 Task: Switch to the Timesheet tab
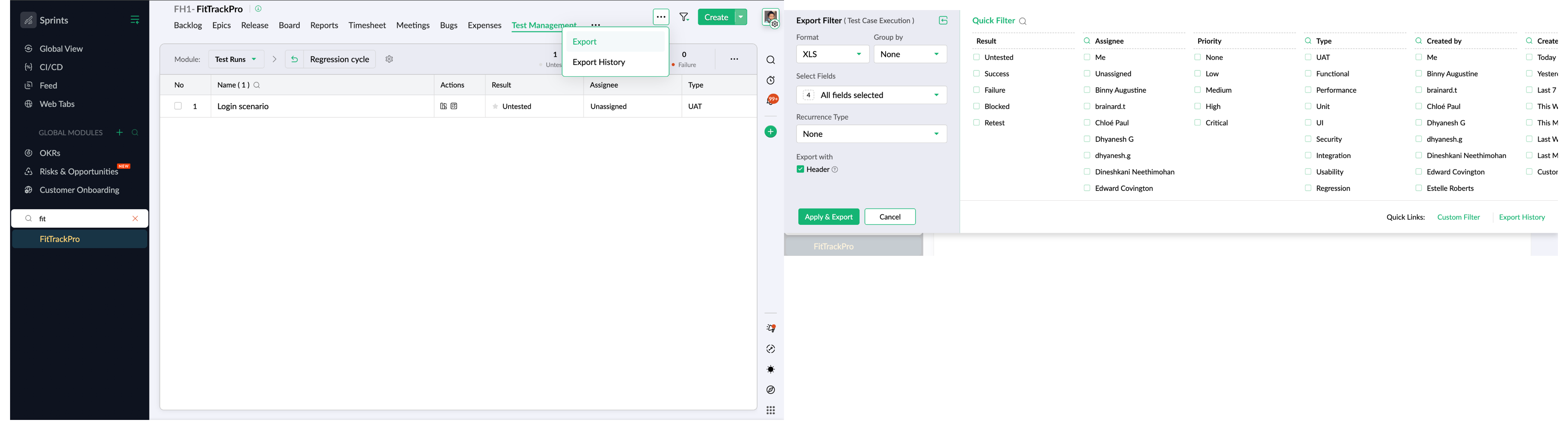pyautogui.click(x=367, y=25)
